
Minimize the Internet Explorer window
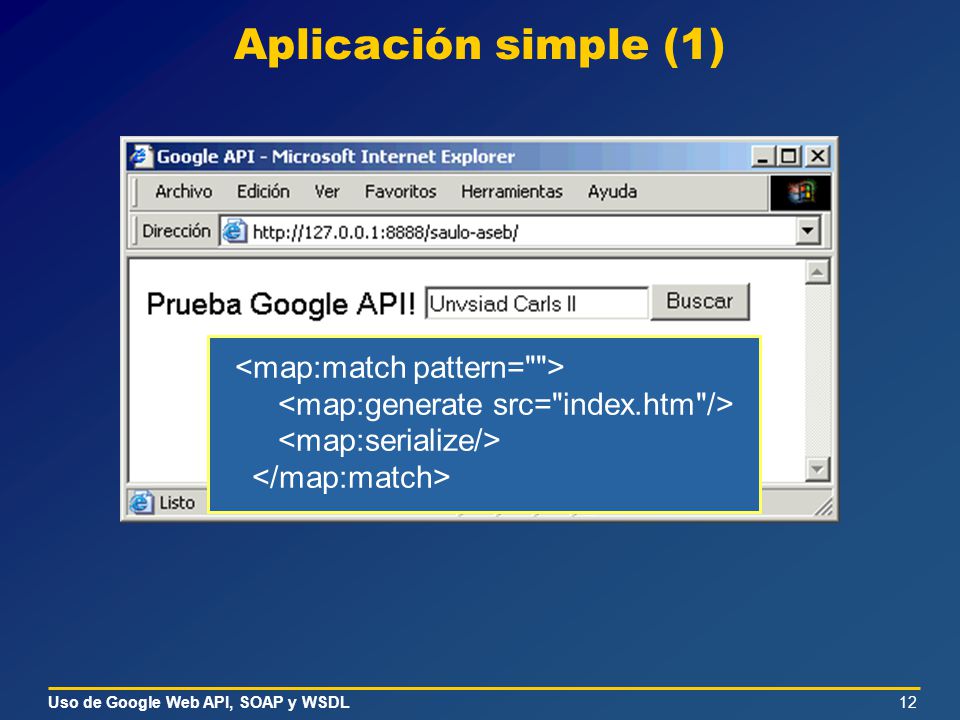(x=762, y=156)
